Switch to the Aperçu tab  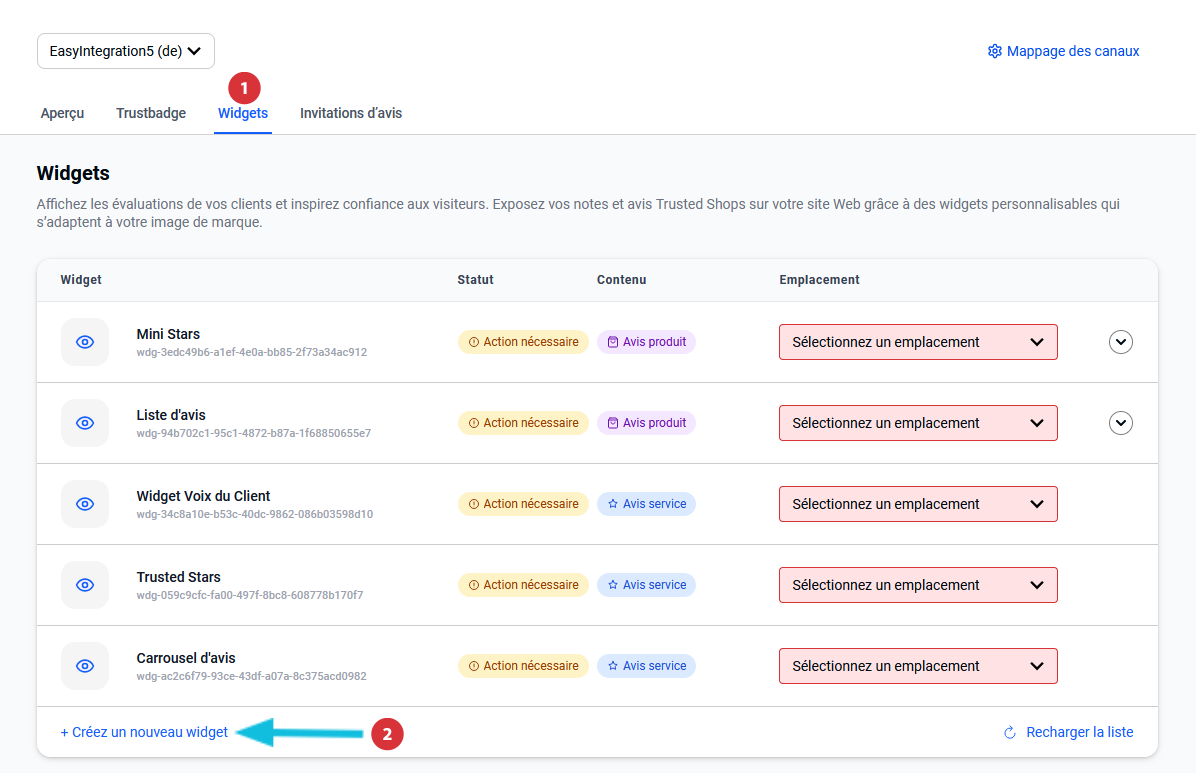coord(62,113)
